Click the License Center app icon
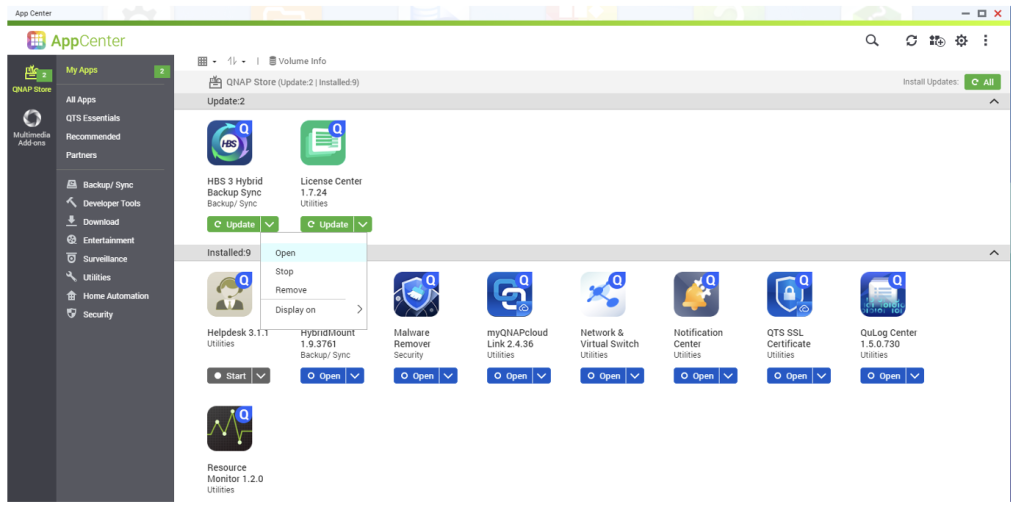 tap(323, 143)
